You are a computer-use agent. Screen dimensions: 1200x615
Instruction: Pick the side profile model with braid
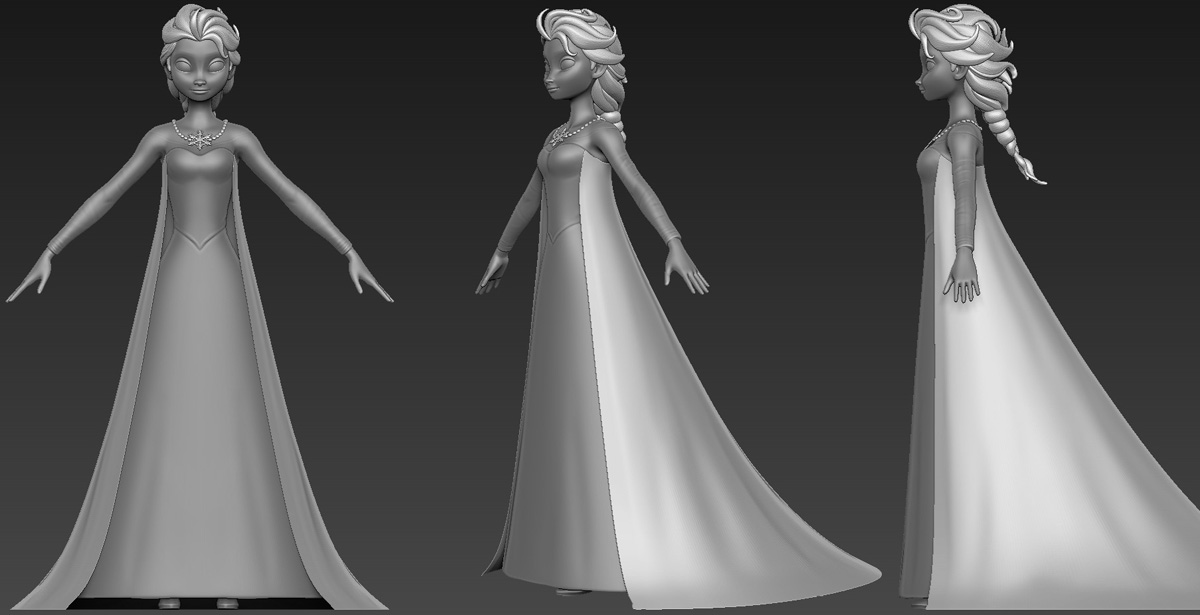(1049, 306)
